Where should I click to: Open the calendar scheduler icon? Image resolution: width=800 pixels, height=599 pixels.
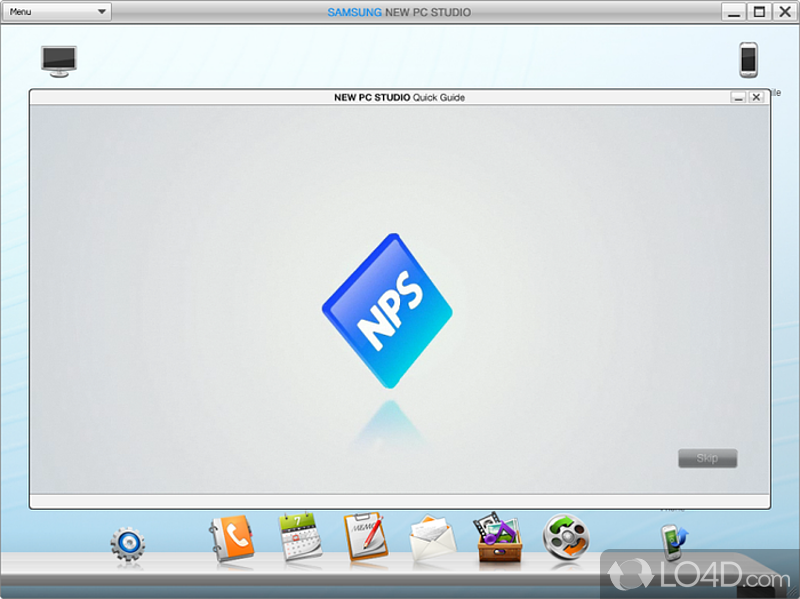pos(300,537)
